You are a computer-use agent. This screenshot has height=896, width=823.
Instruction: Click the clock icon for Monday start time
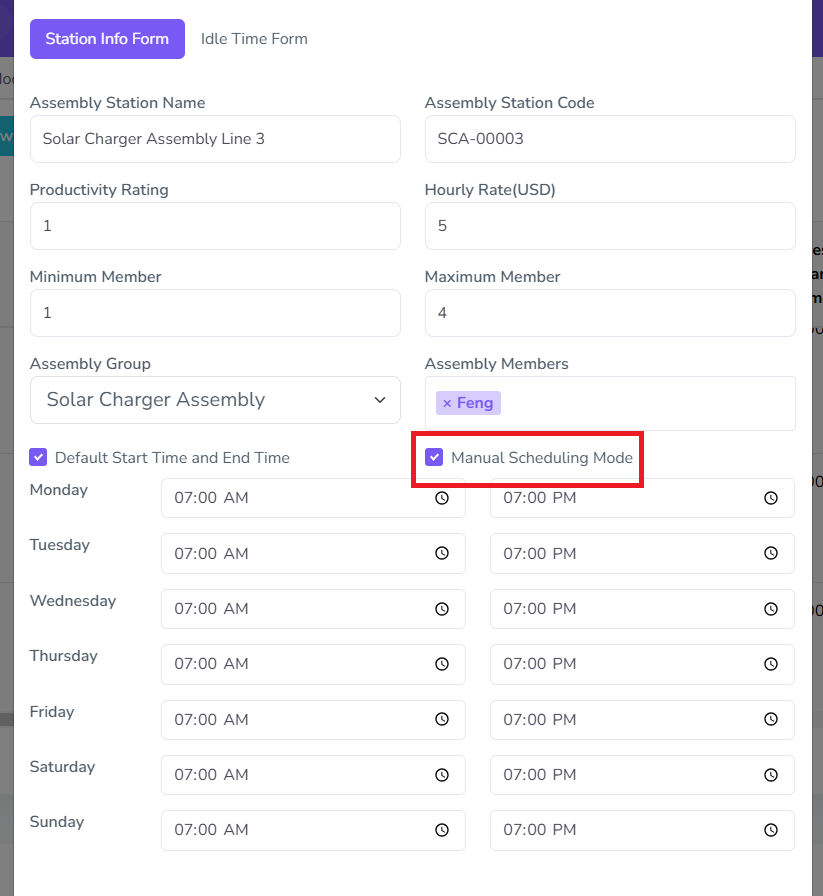point(442,498)
